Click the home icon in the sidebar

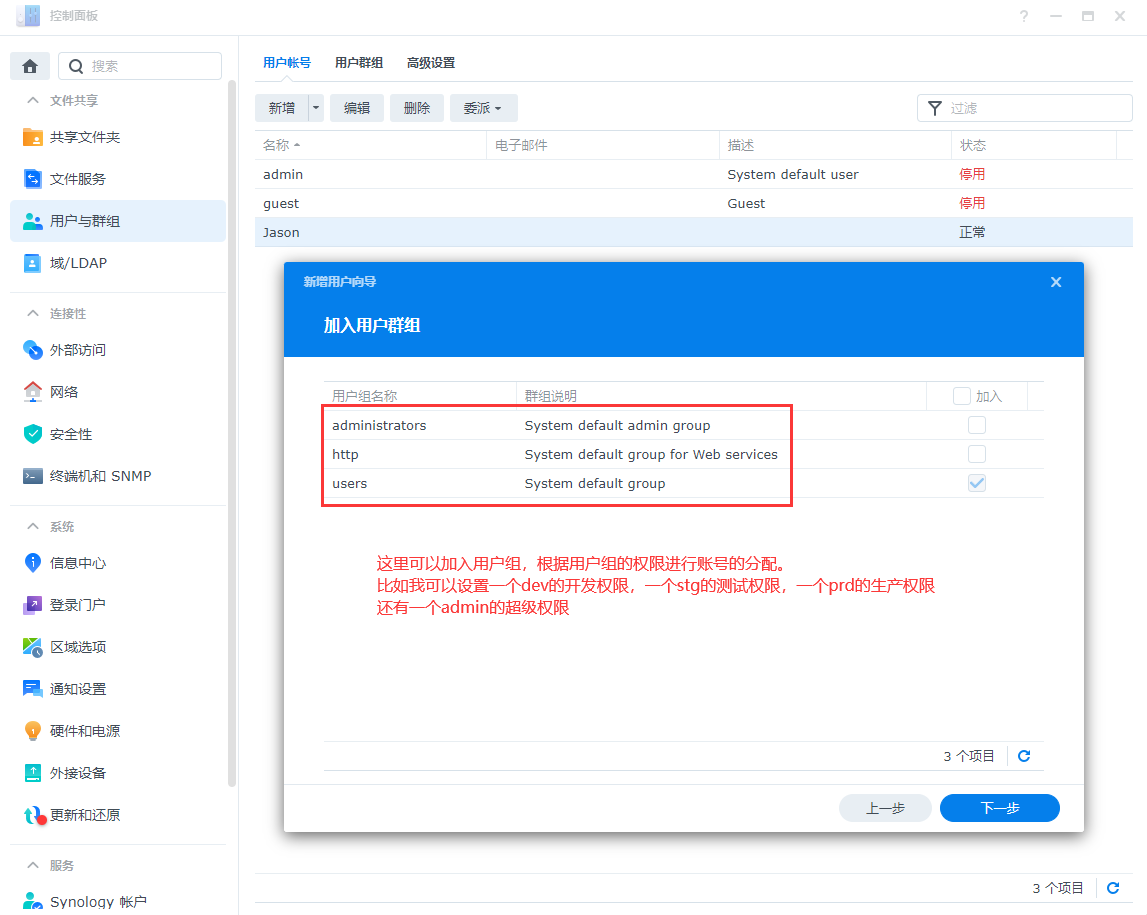(30, 66)
